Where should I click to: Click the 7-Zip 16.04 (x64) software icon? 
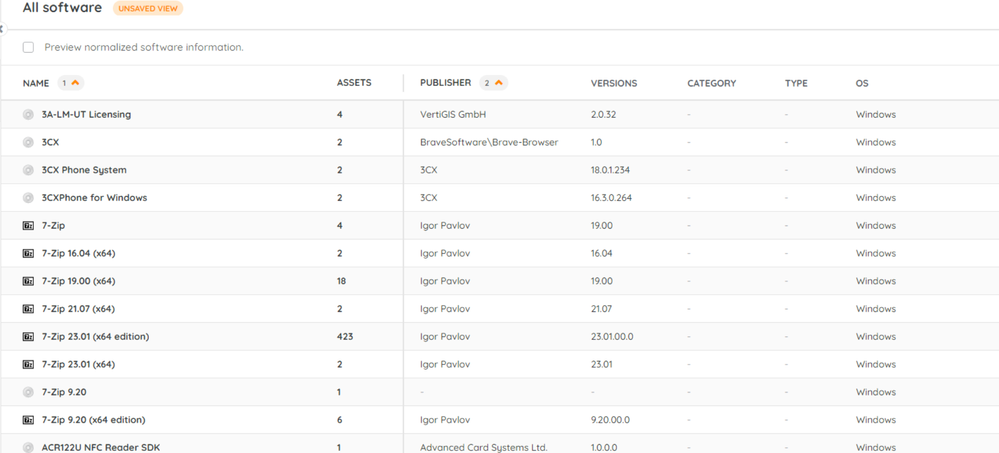tap(28, 254)
